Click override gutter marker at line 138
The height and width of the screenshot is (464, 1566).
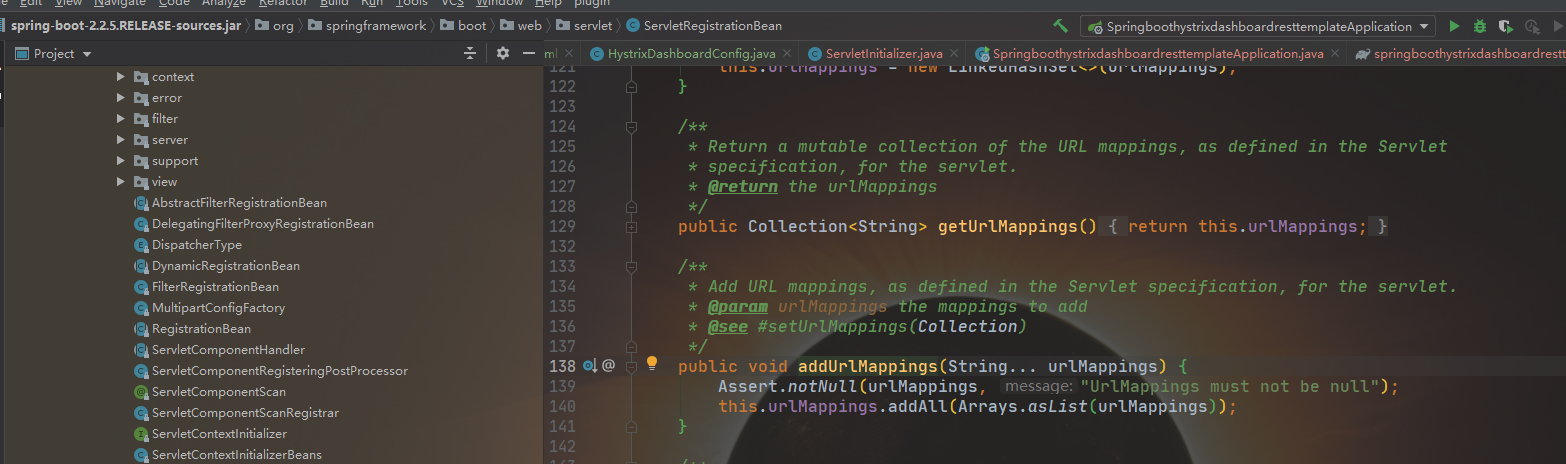pyautogui.click(x=589, y=366)
